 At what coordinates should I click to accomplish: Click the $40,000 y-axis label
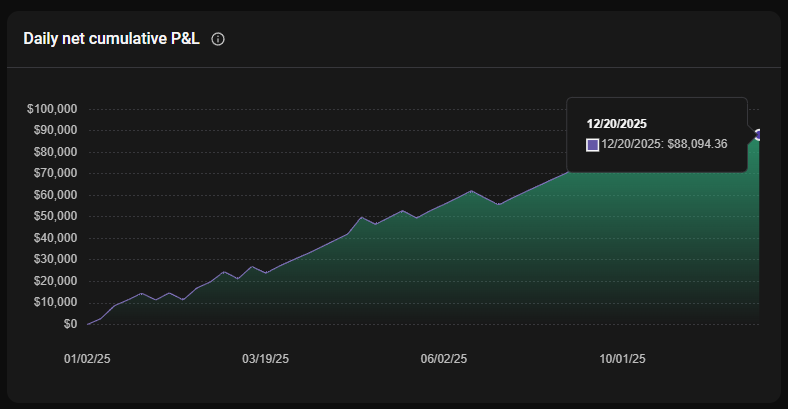(55, 238)
